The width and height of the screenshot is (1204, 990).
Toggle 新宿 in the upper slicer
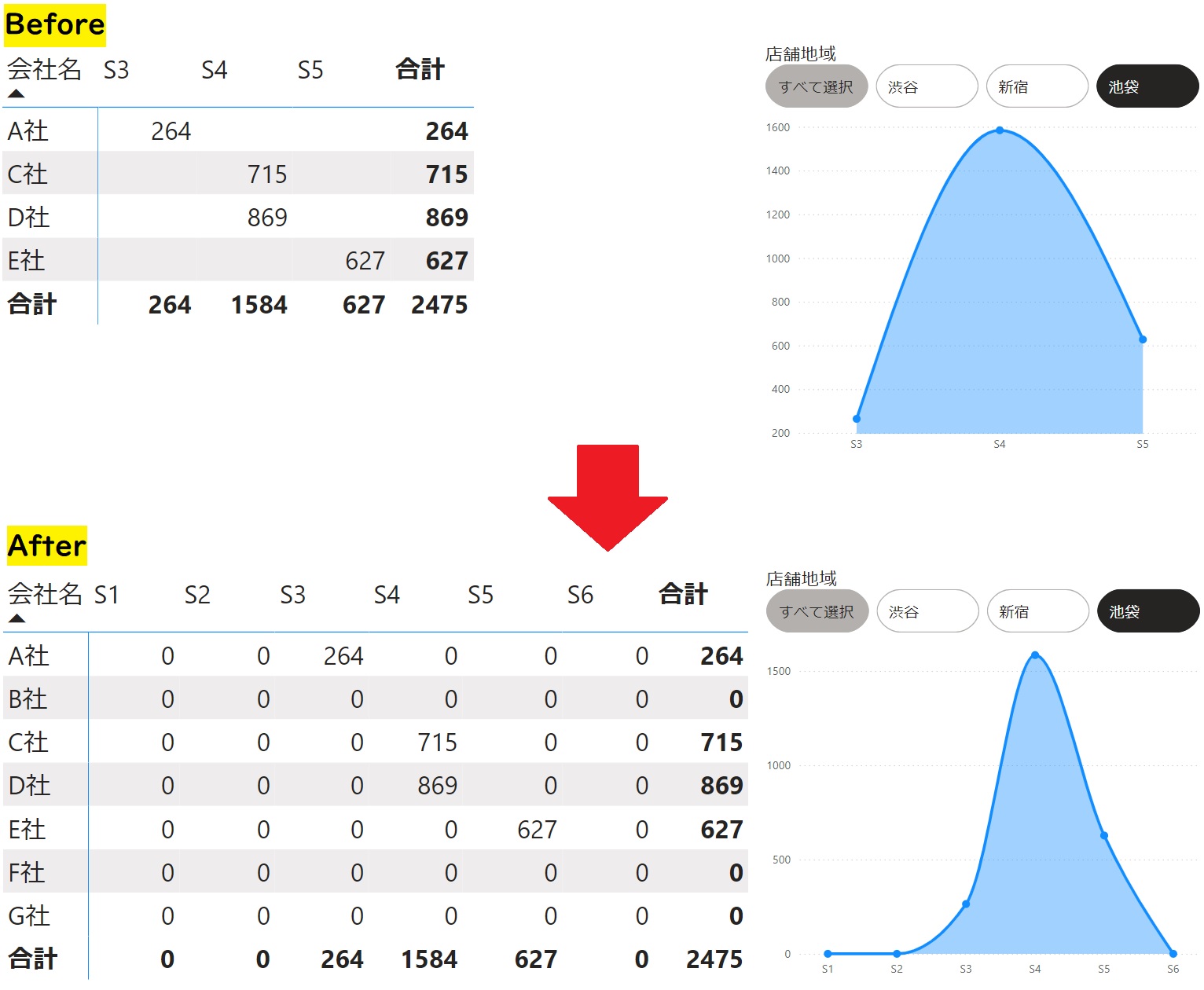(1037, 86)
